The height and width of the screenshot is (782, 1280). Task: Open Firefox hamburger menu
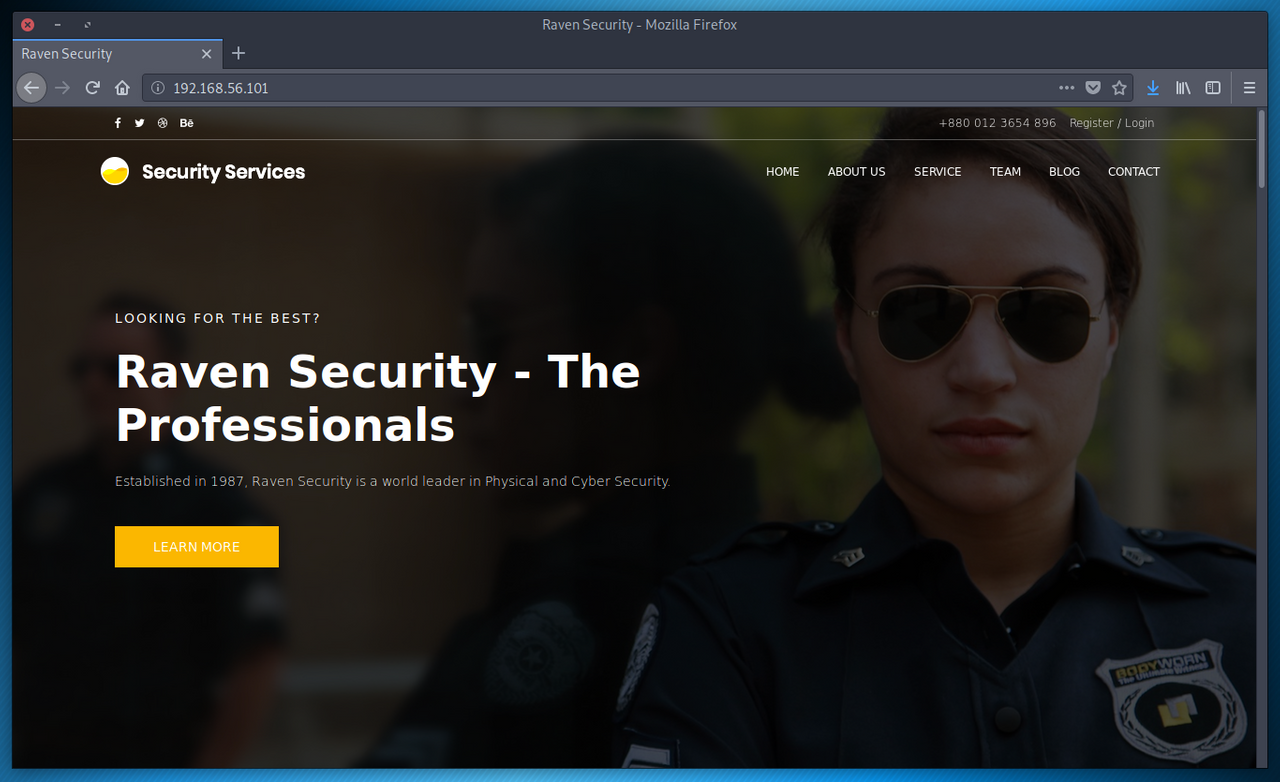tap(1249, 88)
